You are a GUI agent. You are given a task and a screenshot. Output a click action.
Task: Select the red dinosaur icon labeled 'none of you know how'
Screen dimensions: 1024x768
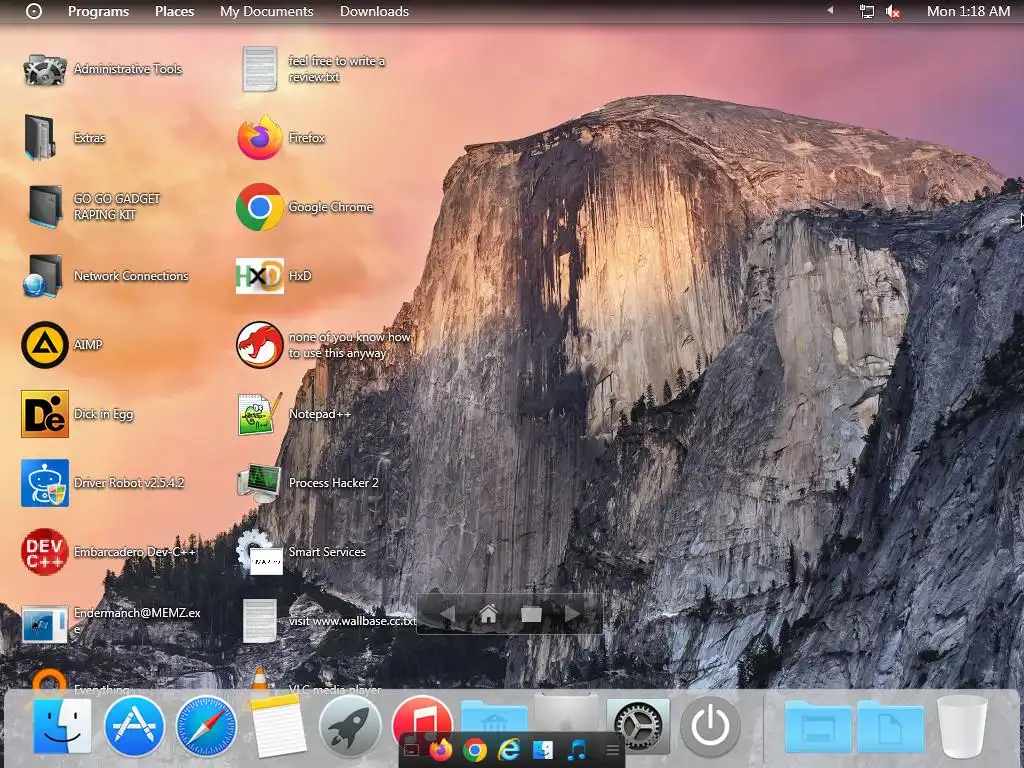(260, 345)
